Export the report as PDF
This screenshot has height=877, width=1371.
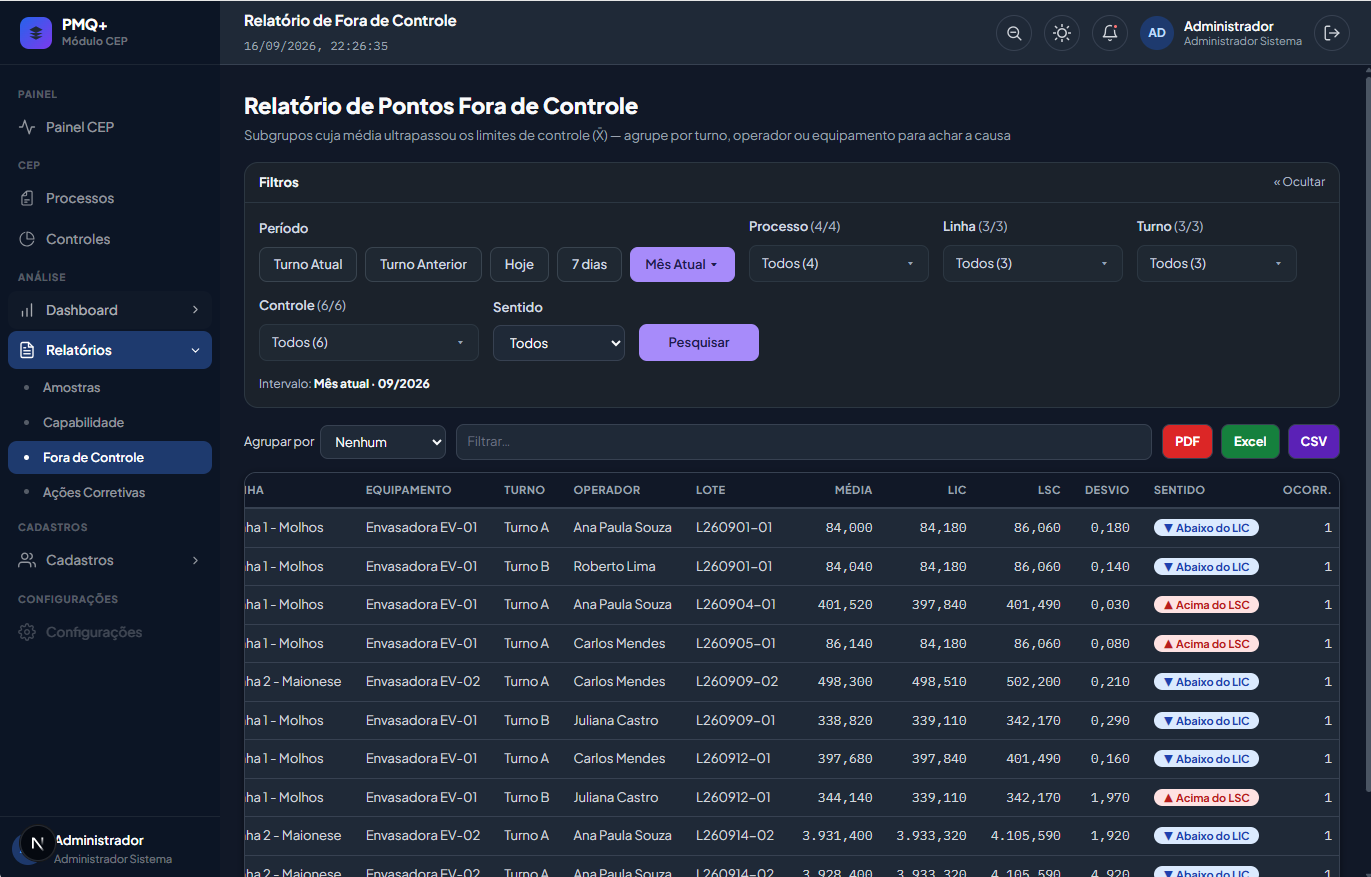[x=1187, y=441]
